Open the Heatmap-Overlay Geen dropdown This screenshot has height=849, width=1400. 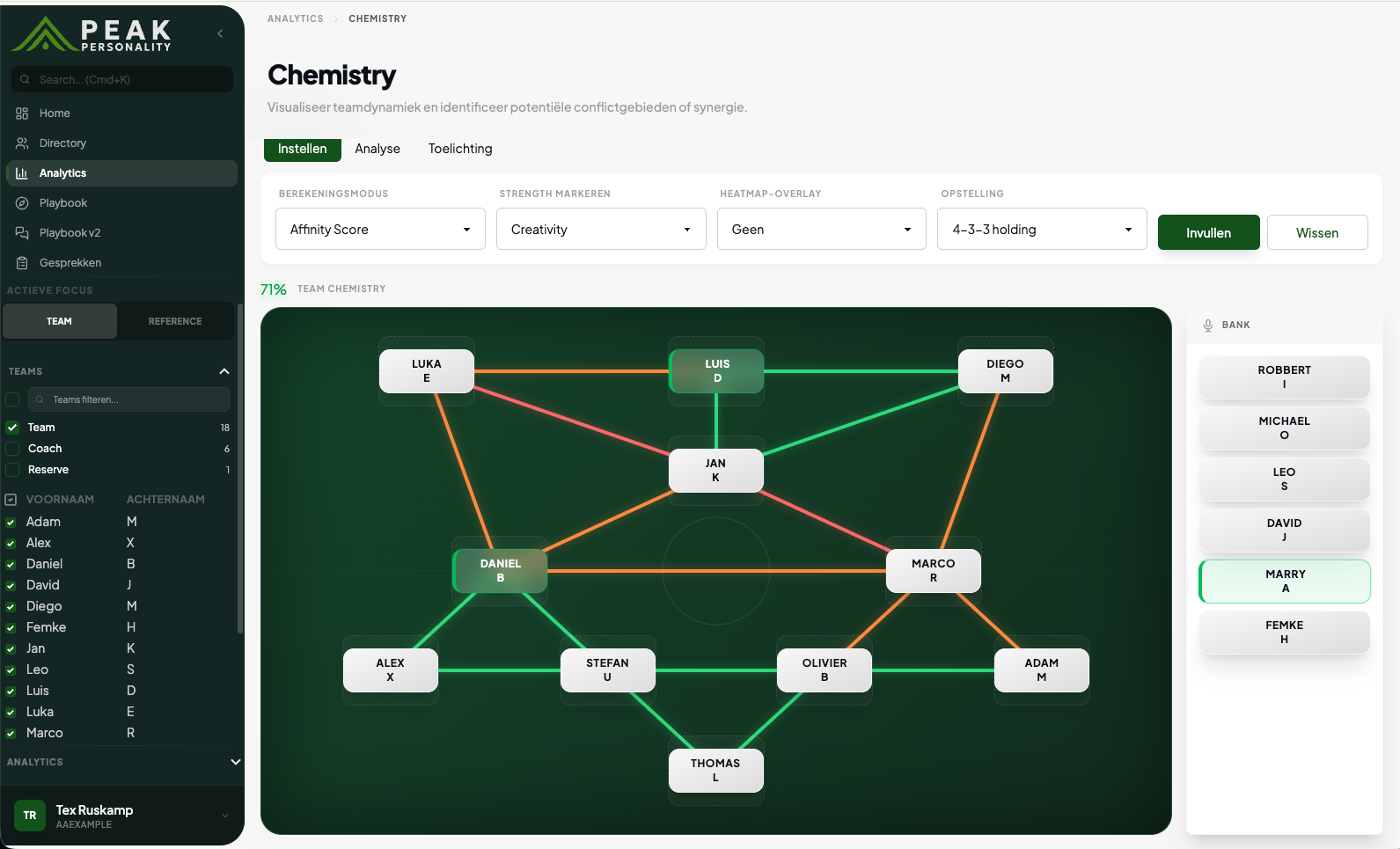coord(822,229)
